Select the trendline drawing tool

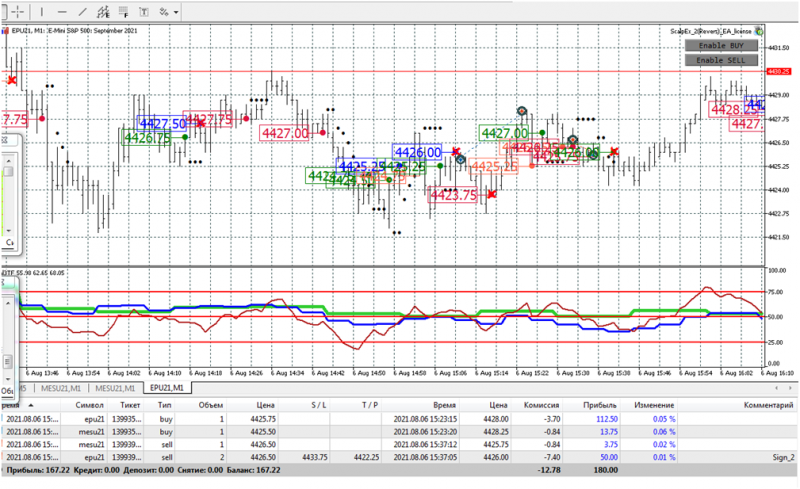coord(83,11)
